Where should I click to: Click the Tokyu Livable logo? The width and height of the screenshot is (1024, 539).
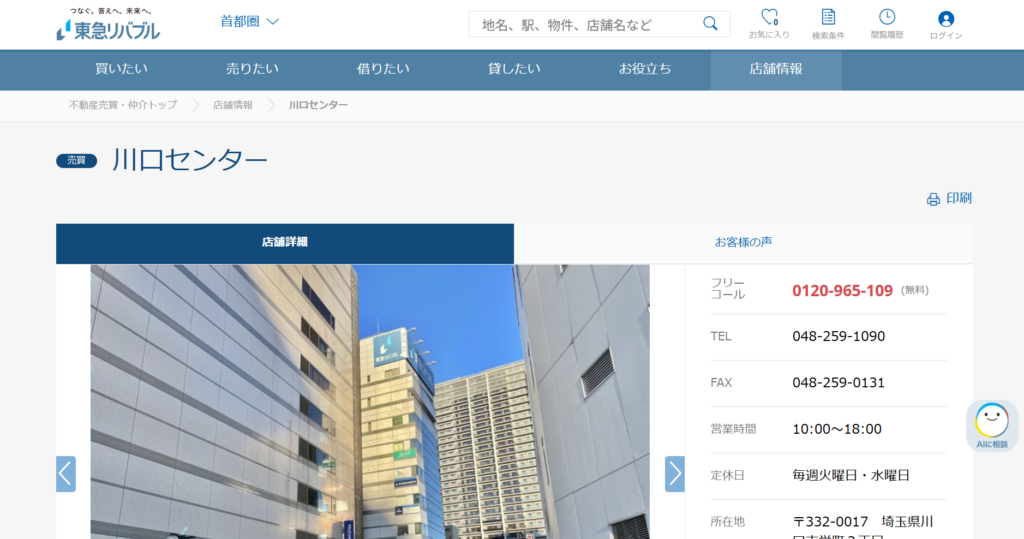click(108, 25)
